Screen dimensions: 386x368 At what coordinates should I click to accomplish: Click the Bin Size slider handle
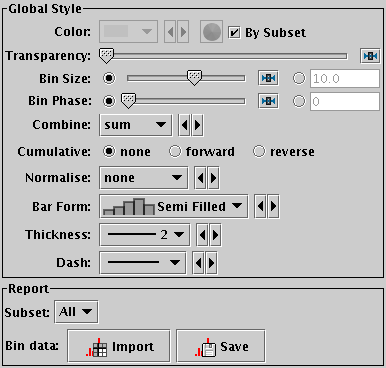[194, 78]
